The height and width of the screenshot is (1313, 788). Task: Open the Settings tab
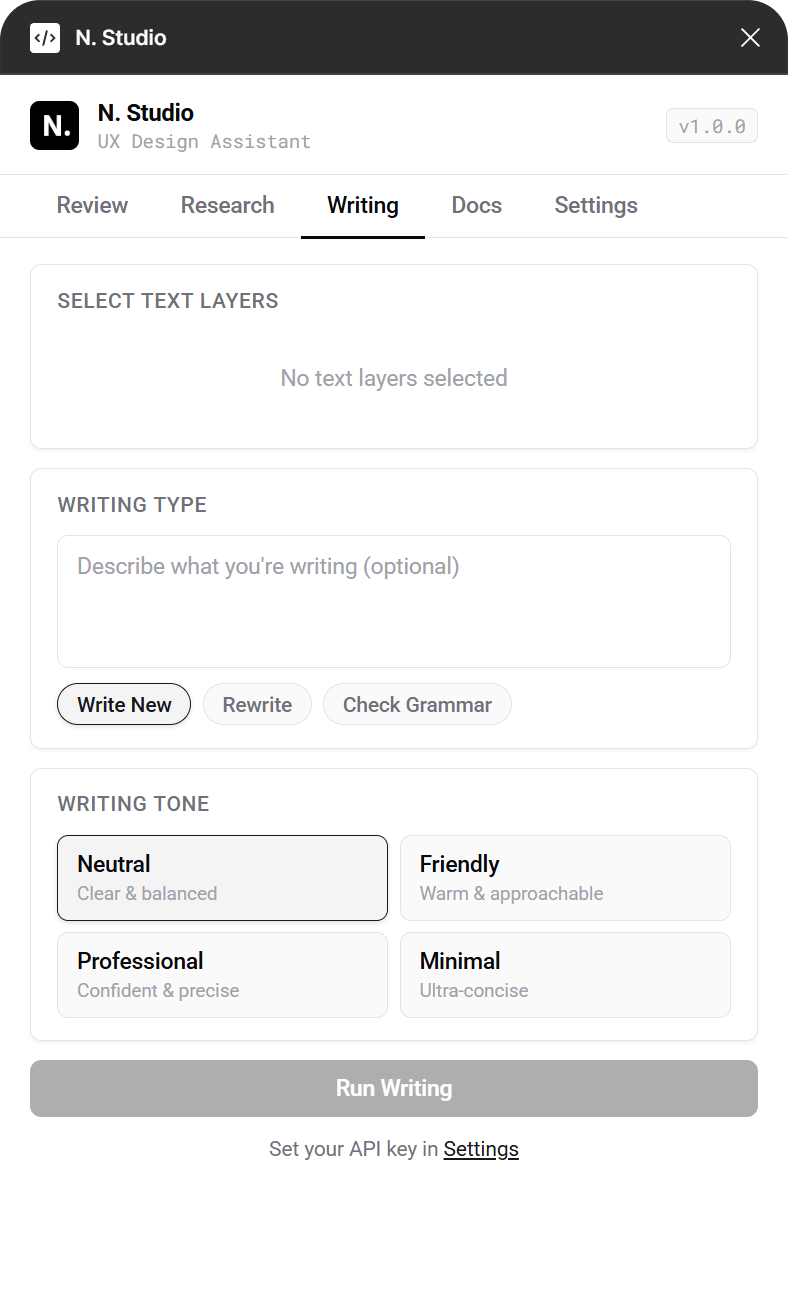tap(596, 205)
